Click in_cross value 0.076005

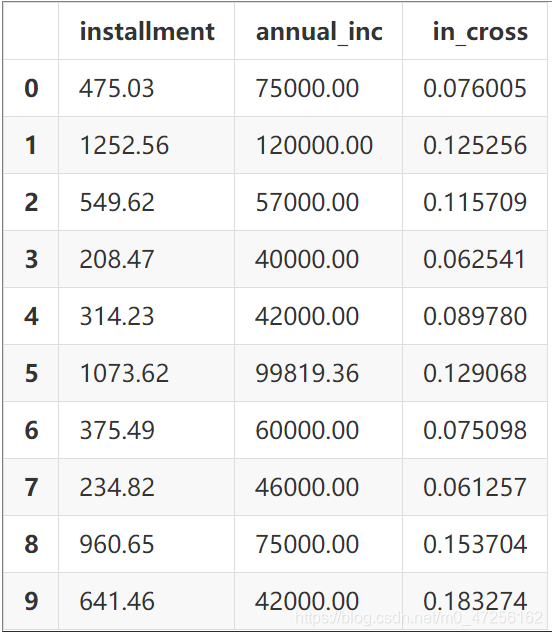(x=475, y=88)
